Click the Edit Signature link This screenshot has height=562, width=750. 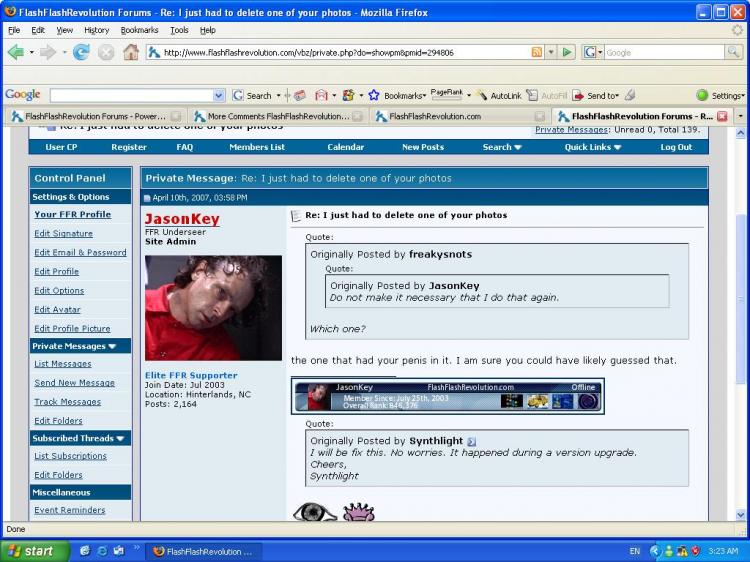[63, 234]
